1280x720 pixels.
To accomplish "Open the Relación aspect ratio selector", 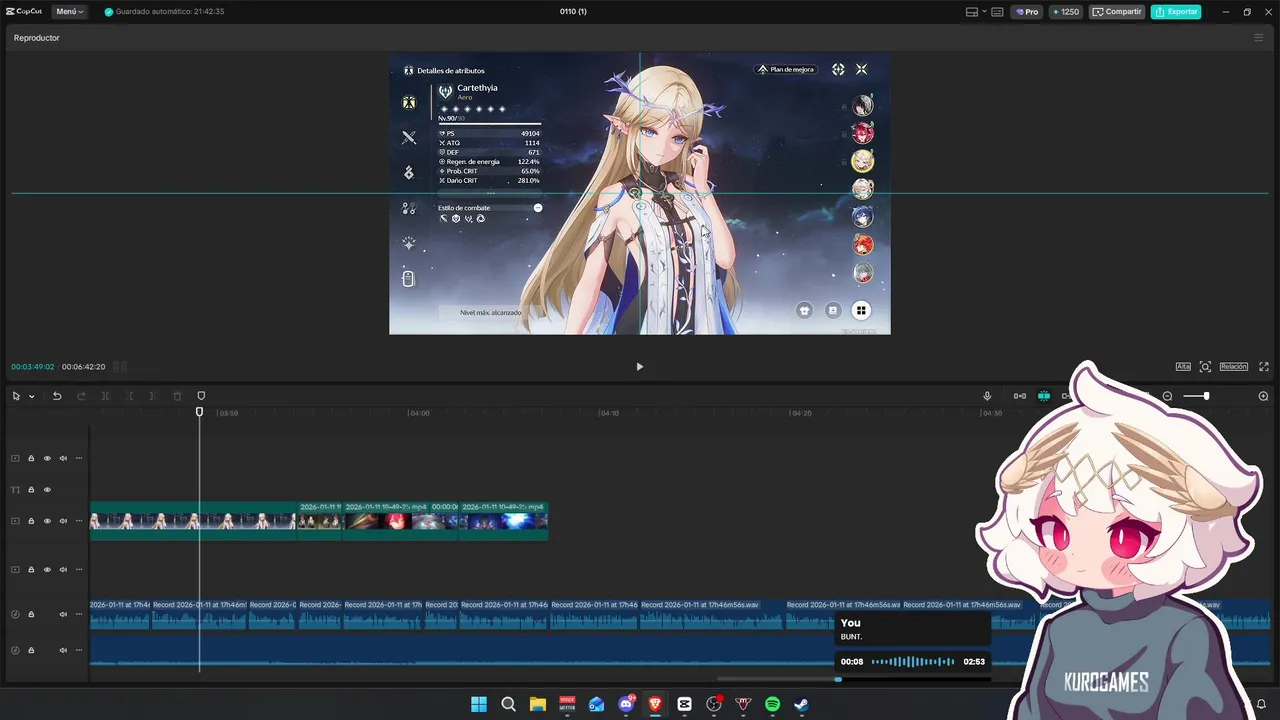I will 1234,367.
